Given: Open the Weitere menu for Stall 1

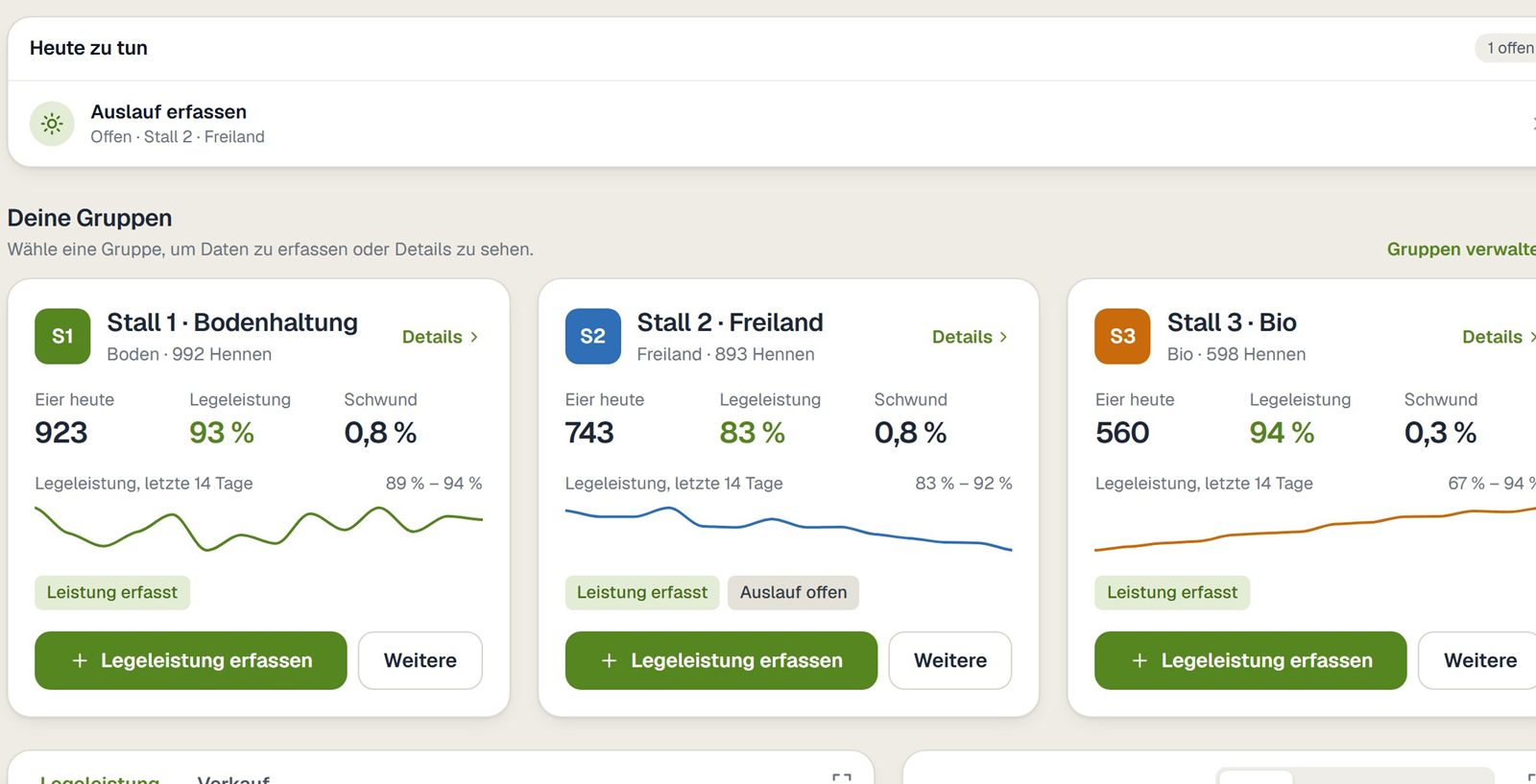Looking at the screenshot, I should click(x=420, y=660).
